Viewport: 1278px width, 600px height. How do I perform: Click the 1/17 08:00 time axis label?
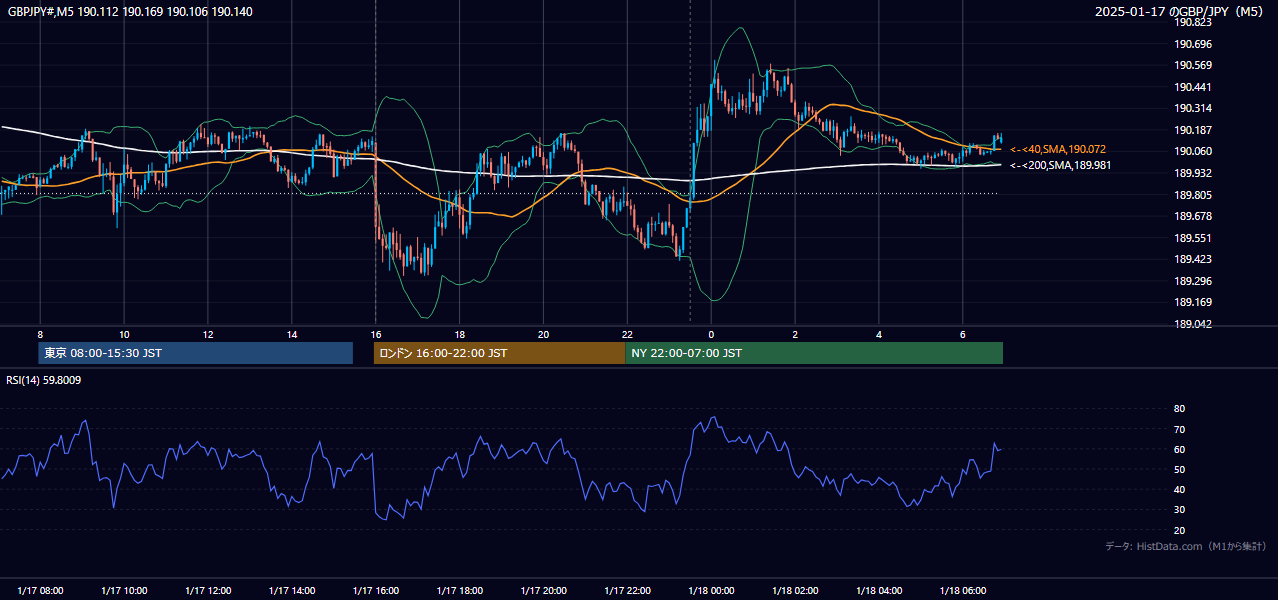tap(40, 591)
